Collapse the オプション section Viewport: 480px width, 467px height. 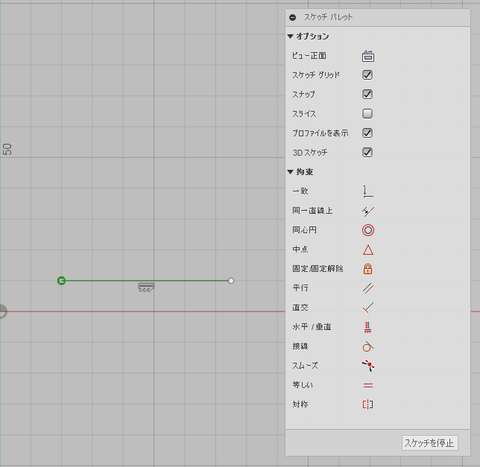pos(290,36)
